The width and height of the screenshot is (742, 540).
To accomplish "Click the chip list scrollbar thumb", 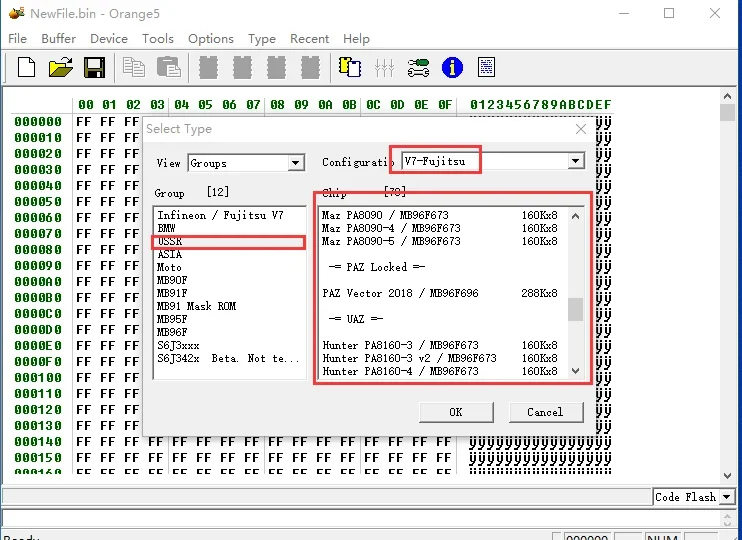I will point(575,310).
